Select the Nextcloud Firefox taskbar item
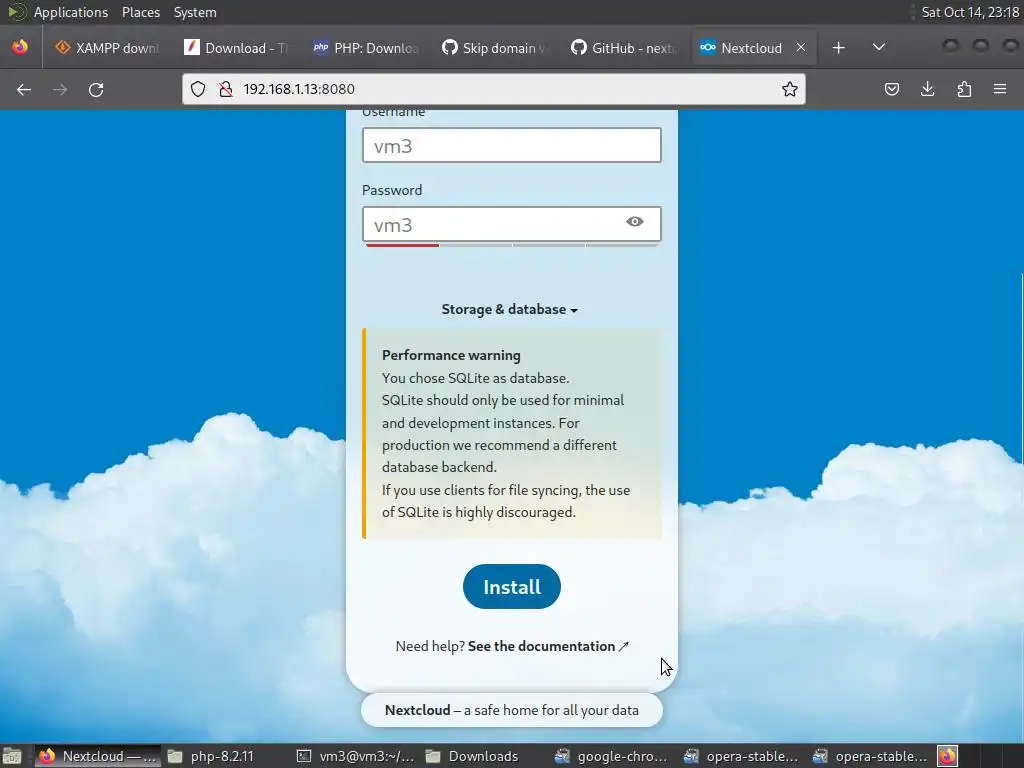Image resolution: width=1024 pixels, height=768 pixels. tap(98, 756)
